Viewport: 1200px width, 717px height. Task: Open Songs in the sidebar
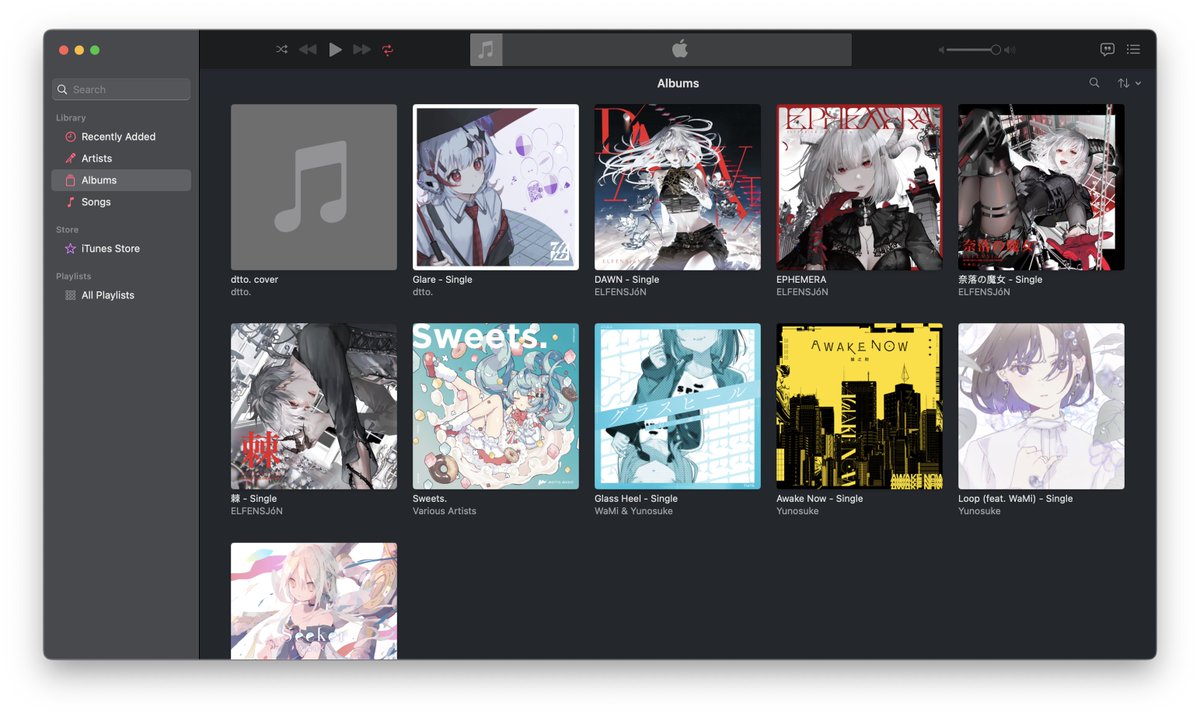click(121, 202)
